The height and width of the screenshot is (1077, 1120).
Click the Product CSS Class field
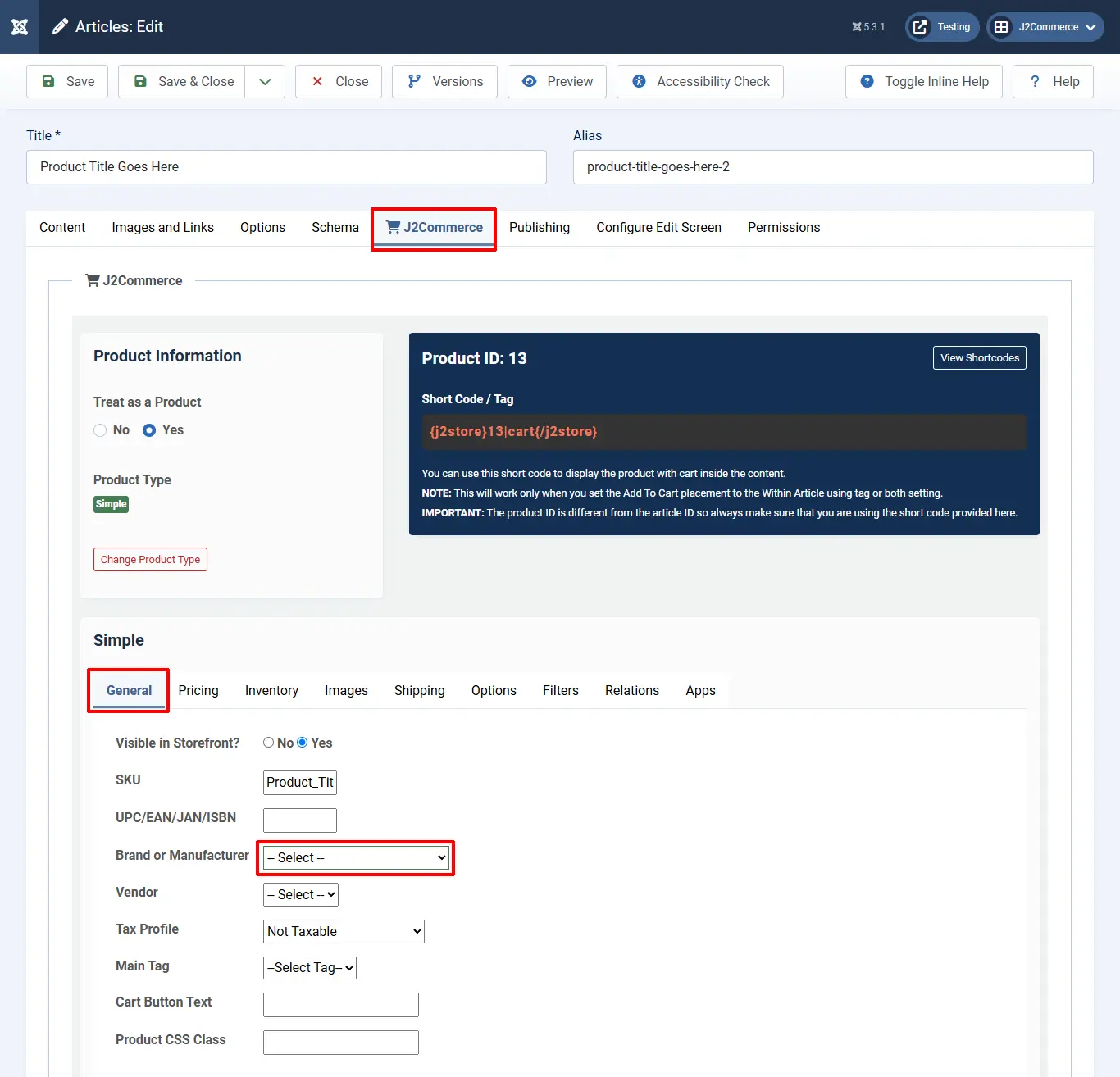(341, 1043)
